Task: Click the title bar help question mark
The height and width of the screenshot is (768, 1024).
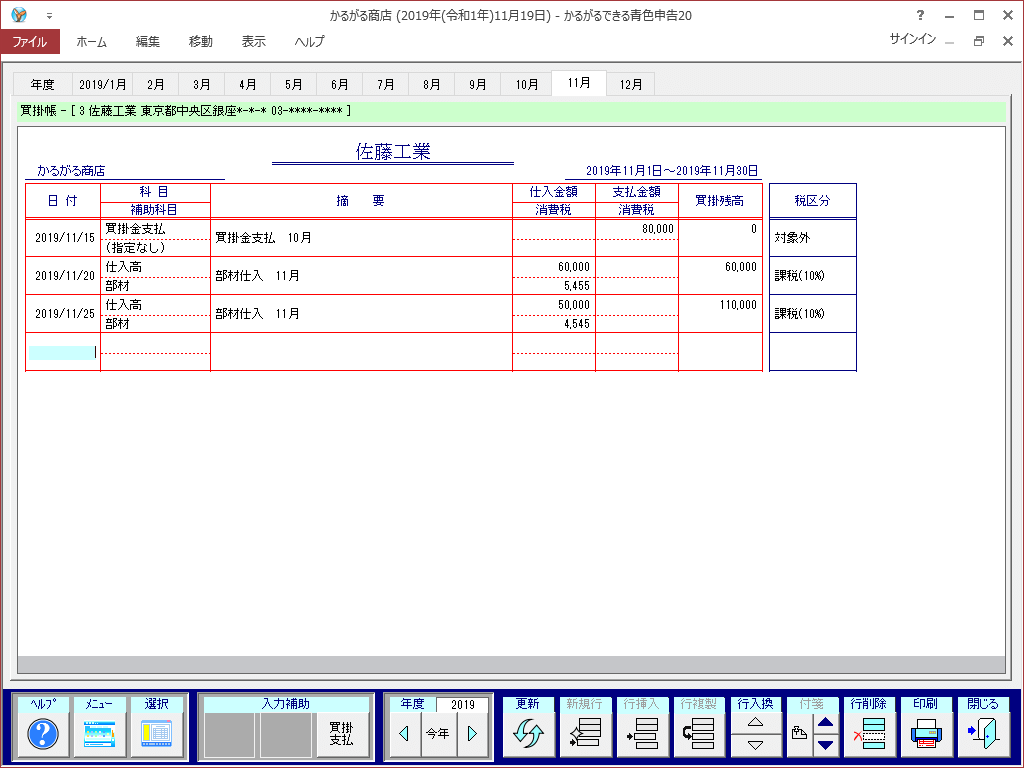Action: click(x=920, y=15)
